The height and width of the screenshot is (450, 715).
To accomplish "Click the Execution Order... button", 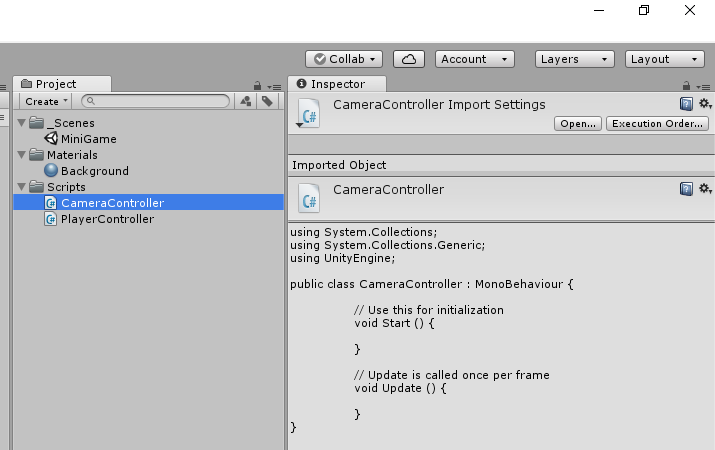I will 657,124.
